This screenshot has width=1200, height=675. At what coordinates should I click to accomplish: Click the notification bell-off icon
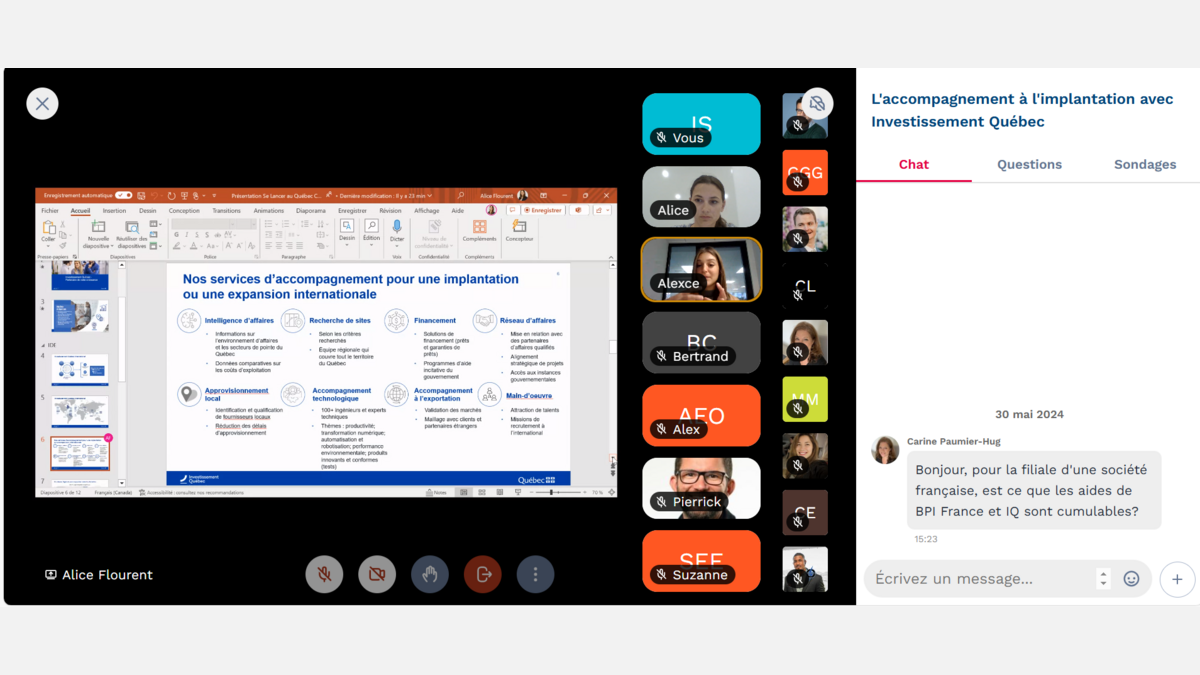coord(817,103)
